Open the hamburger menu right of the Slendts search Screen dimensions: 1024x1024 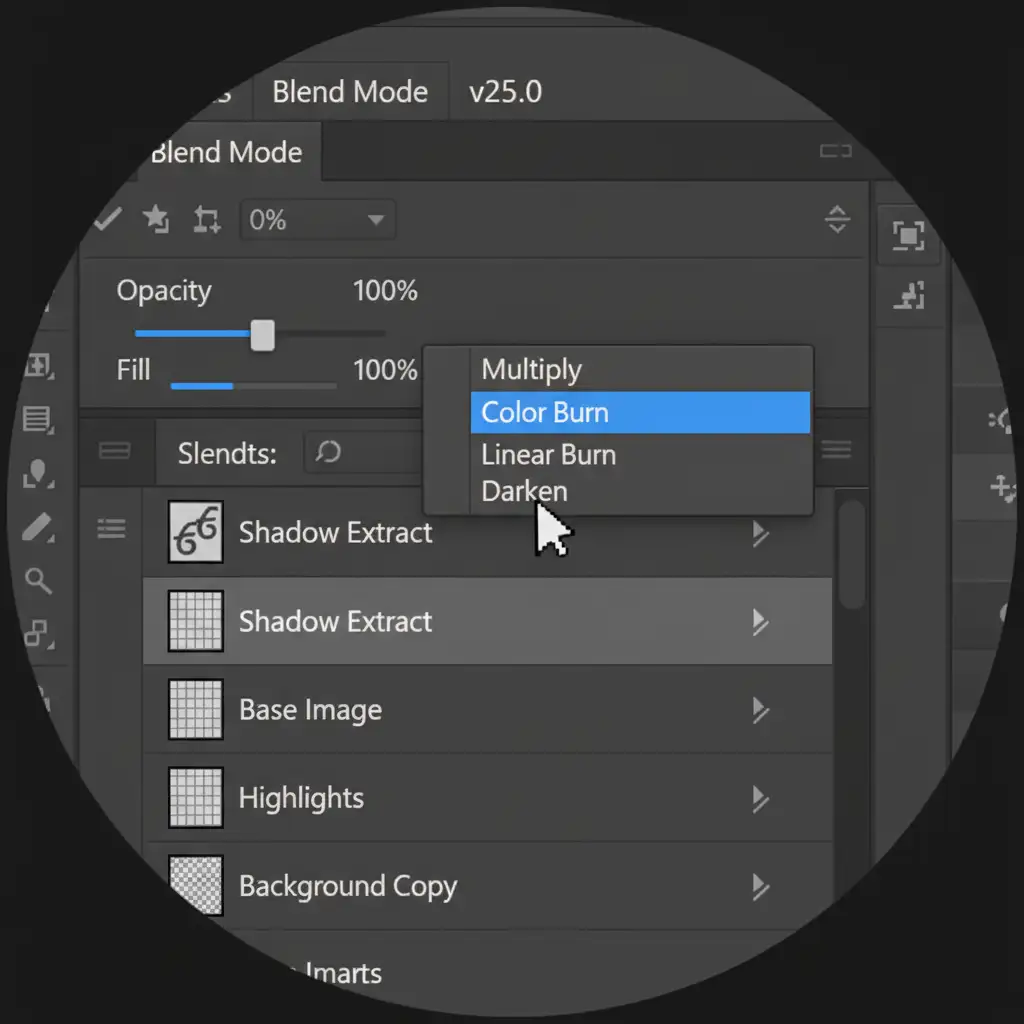pyautogui.click(x=836, y=451)
